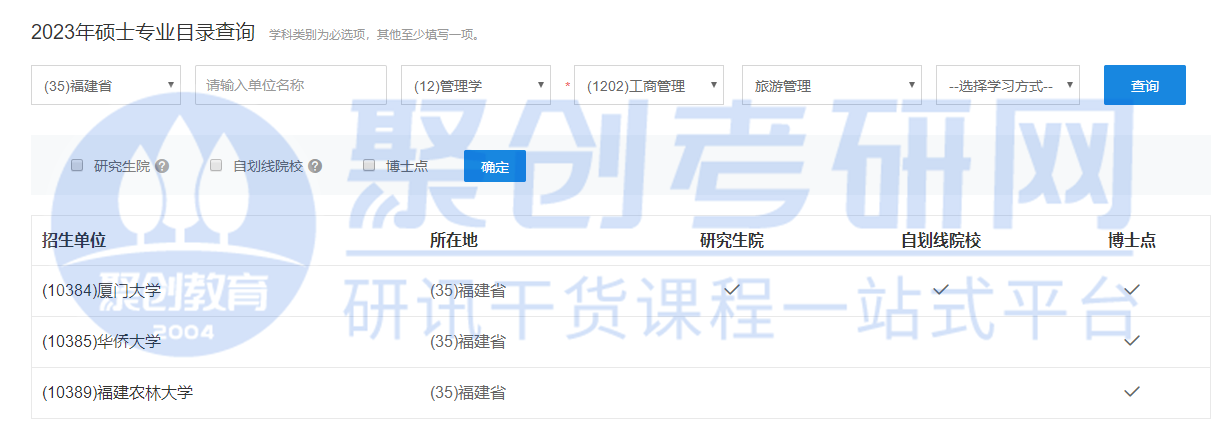Click (35)福建省 in the 厦门大学 row
This screenshot has height=439, width=1232.
click(x=467, y=290)
